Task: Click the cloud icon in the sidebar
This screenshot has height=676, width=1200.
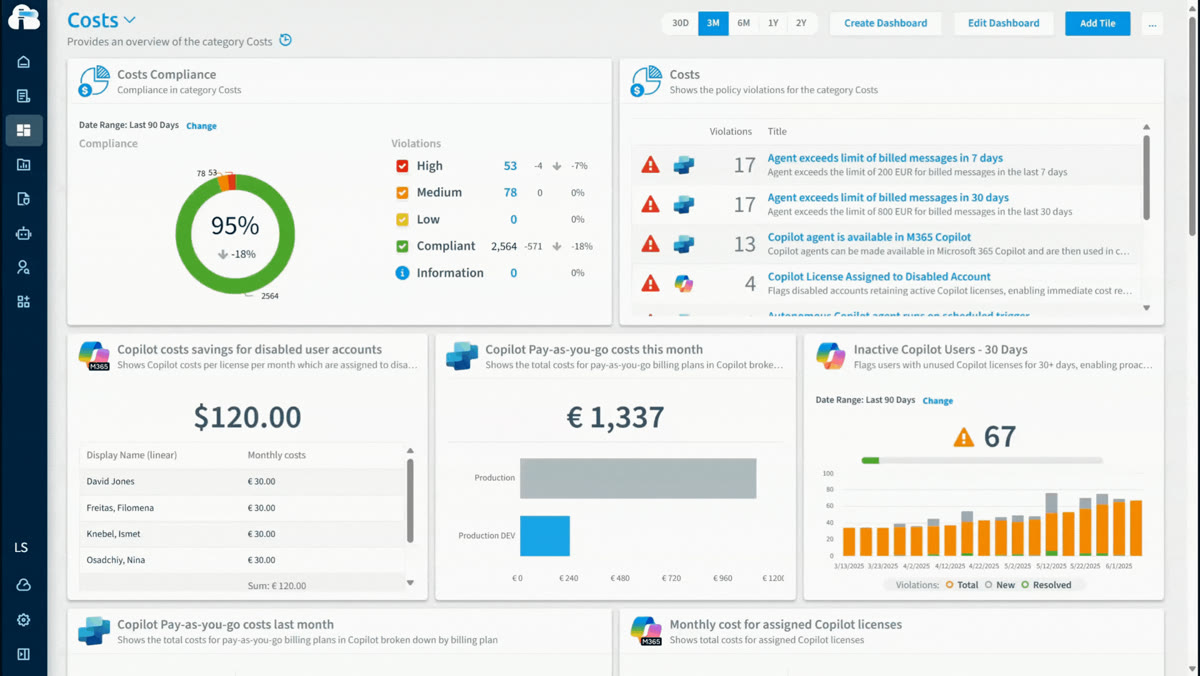Action: click(x=23, y=585)
